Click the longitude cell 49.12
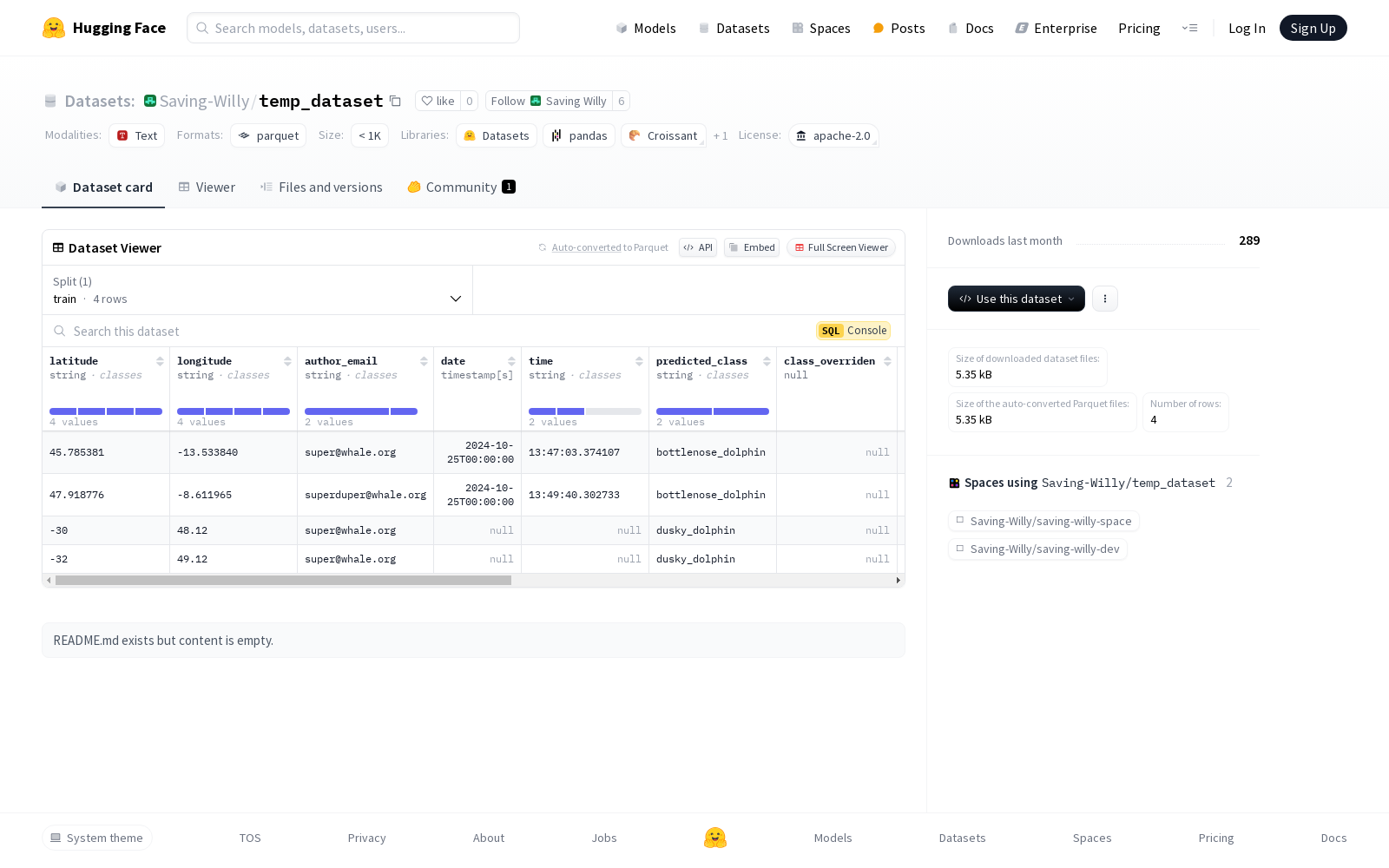 234,559
